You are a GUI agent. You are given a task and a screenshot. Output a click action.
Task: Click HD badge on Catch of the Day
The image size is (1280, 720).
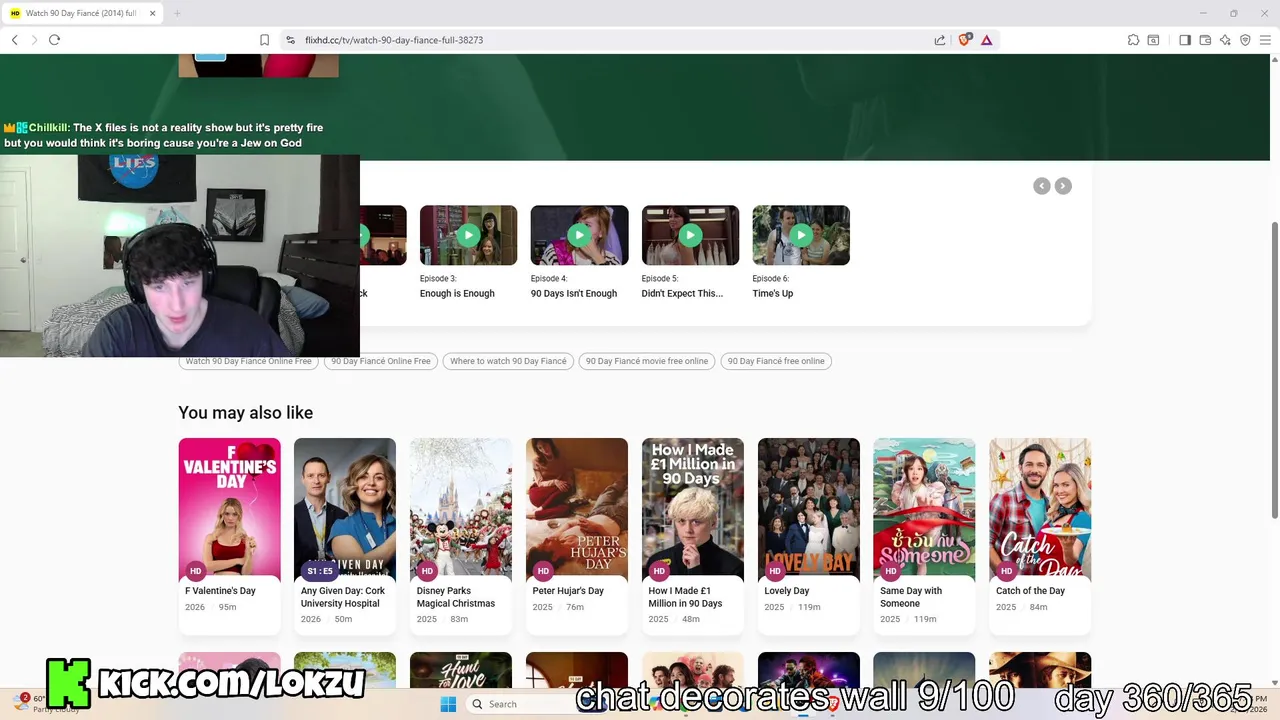click(x=1006, y=571)
